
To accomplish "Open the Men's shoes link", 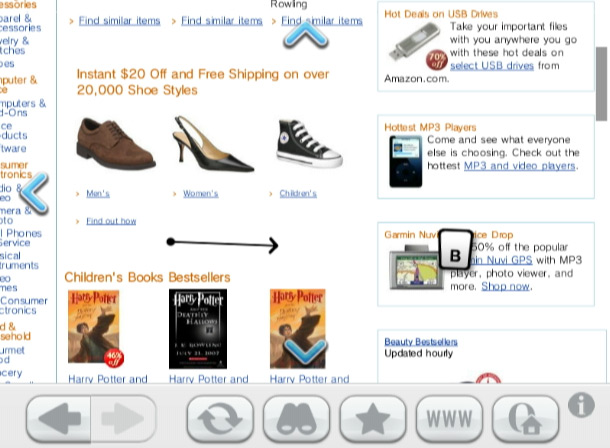I will 98,193.
